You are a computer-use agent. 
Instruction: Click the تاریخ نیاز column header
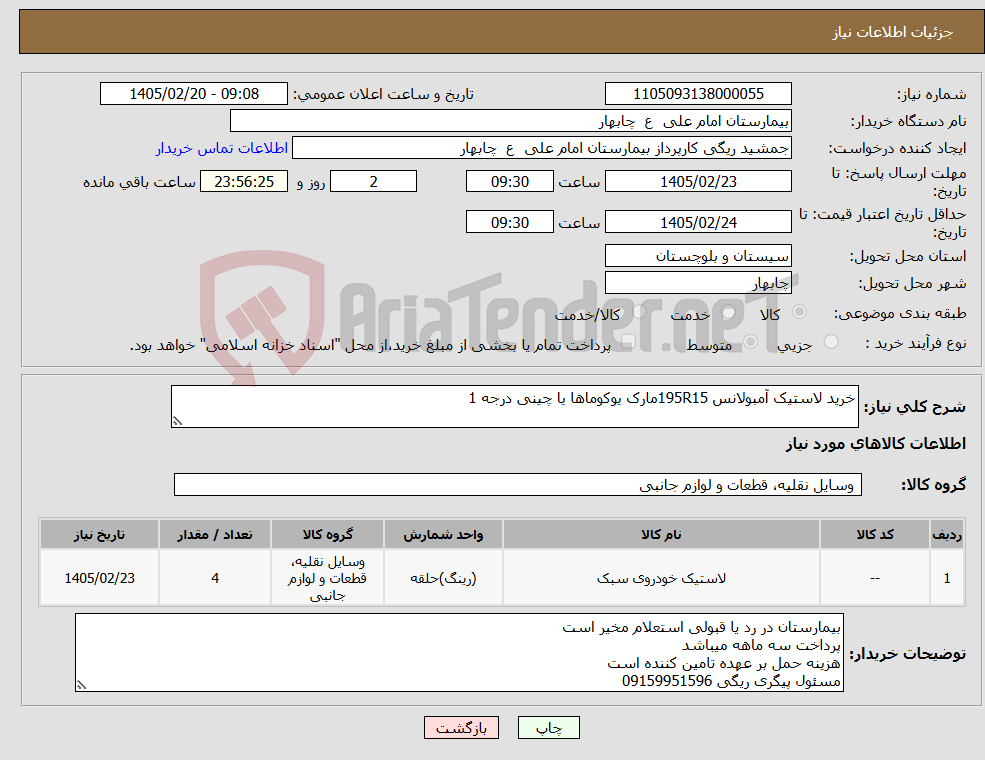click(x=99, y=535)
